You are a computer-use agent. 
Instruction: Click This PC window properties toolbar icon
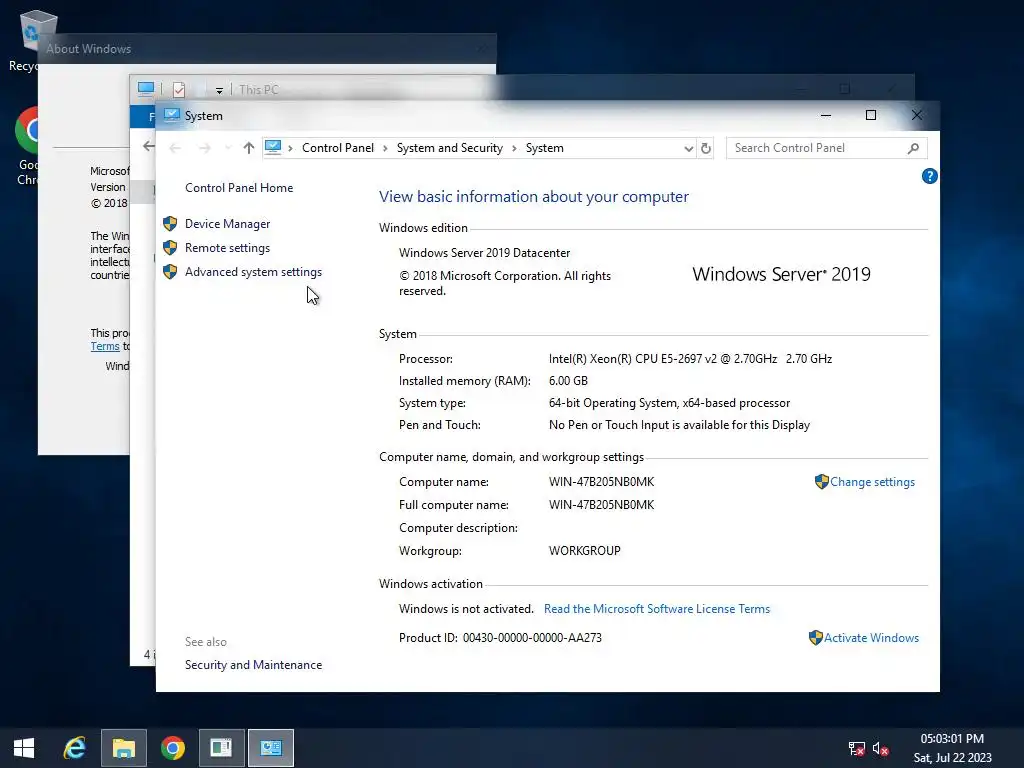click(179, 89)
